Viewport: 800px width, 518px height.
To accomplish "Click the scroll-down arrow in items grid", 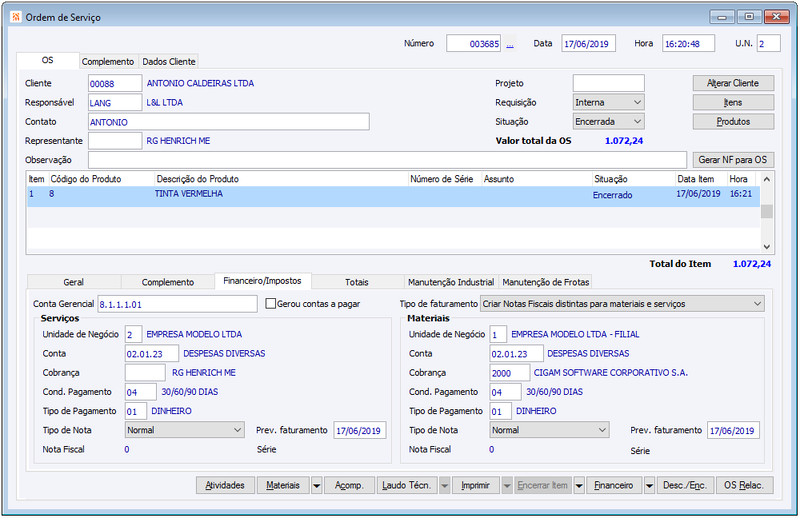I will click(766, 246).
